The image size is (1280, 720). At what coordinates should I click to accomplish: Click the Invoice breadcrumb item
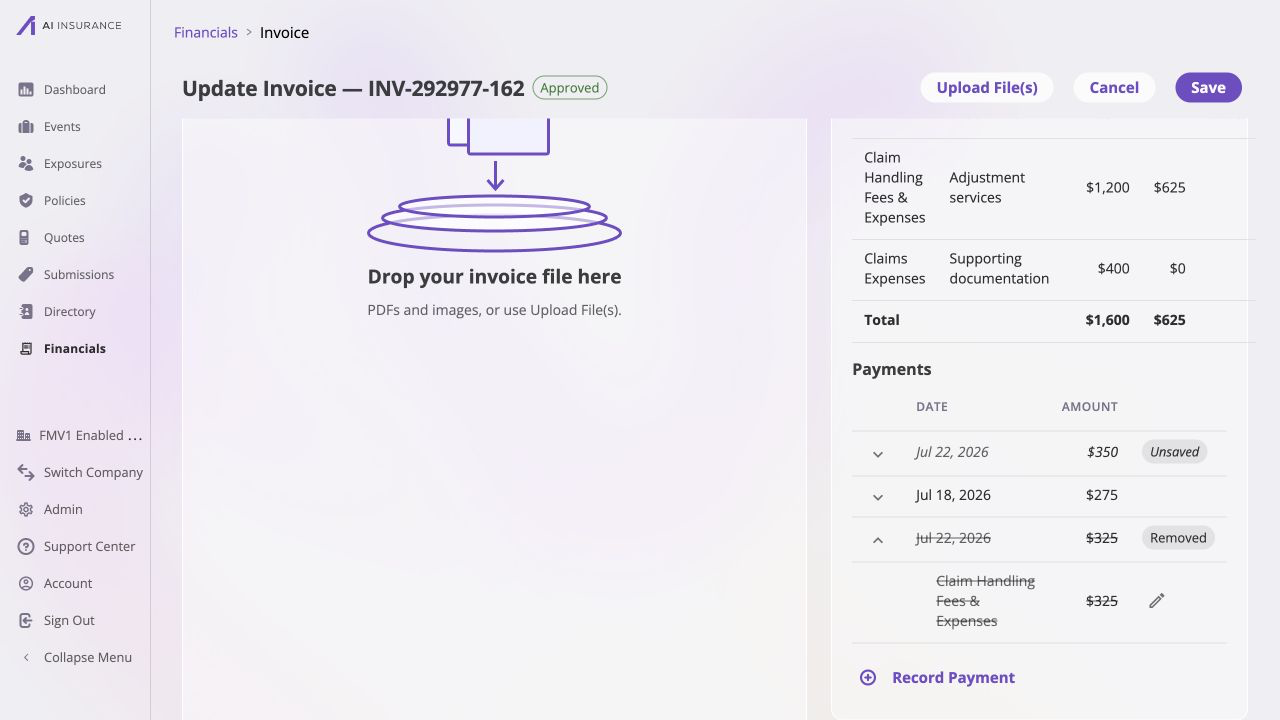tap(284, 32)
